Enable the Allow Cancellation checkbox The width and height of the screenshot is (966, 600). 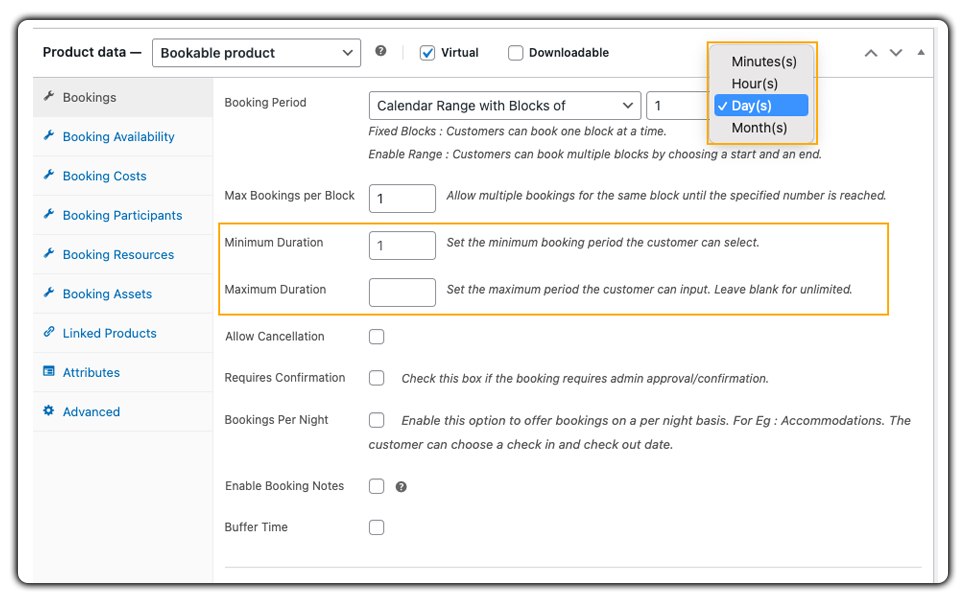point(376,337)
